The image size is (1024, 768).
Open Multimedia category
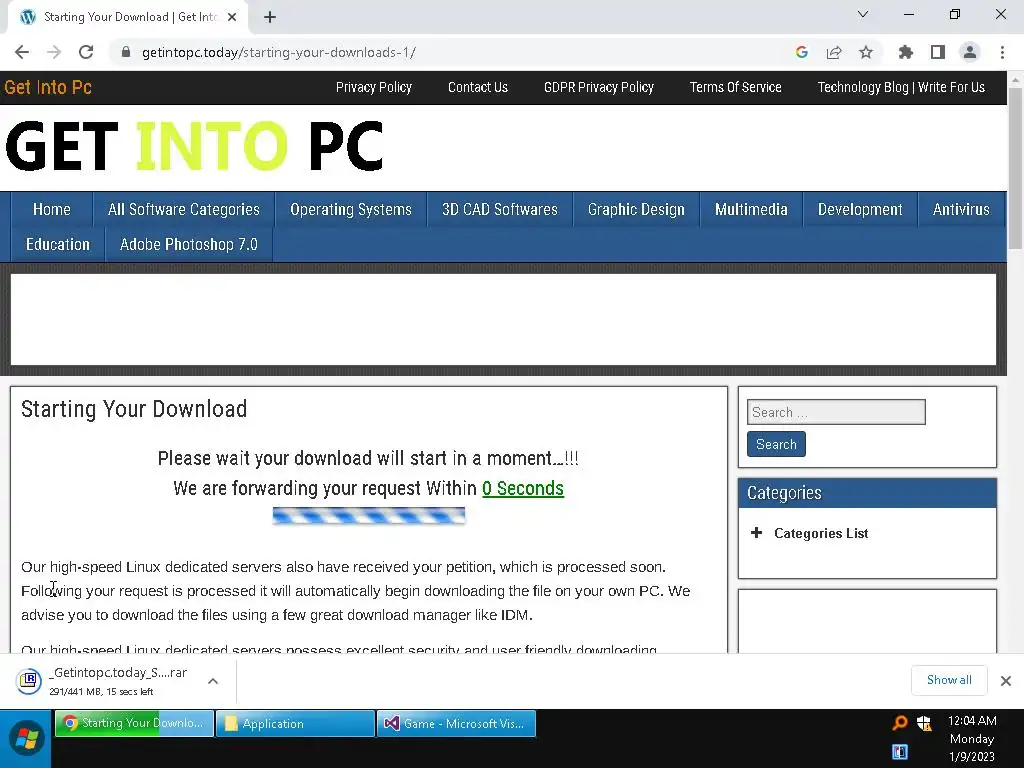click(x=751, y=210)
